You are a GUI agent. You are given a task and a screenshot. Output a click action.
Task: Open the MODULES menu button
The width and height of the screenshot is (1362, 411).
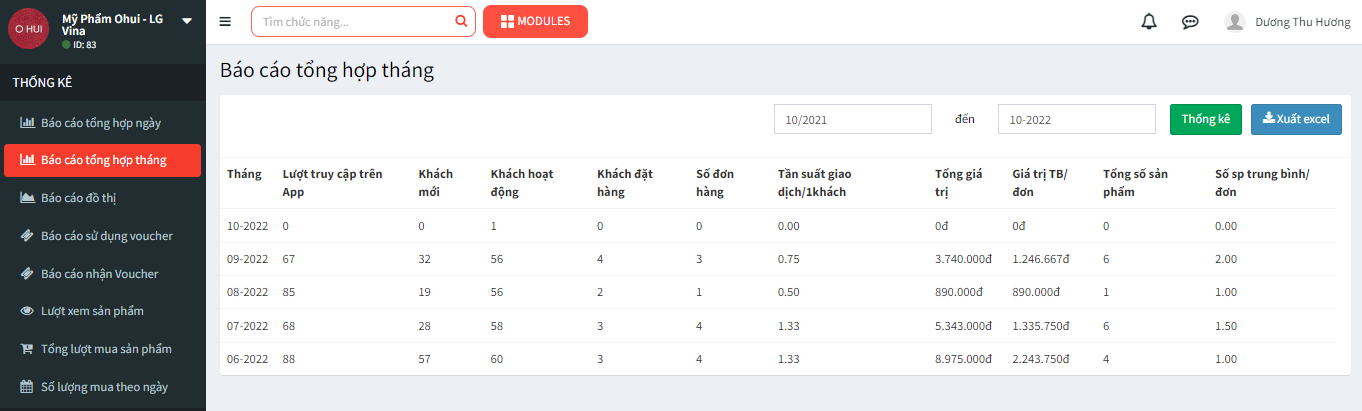[x=535, y=21]
